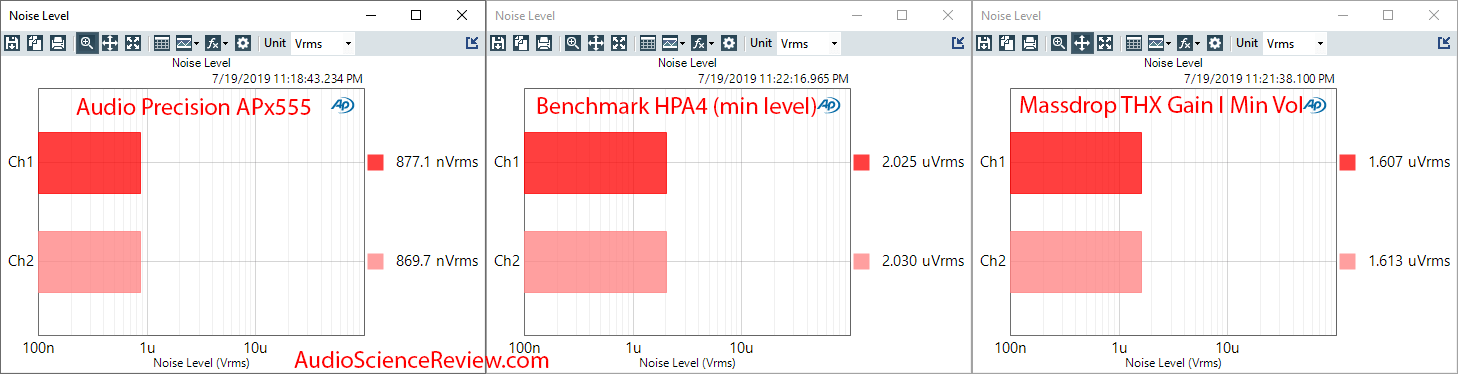Screen dimensions: 1458x374
Task: Print graph in Audio Precision APx555 window
Action: (x=58, y=43)
